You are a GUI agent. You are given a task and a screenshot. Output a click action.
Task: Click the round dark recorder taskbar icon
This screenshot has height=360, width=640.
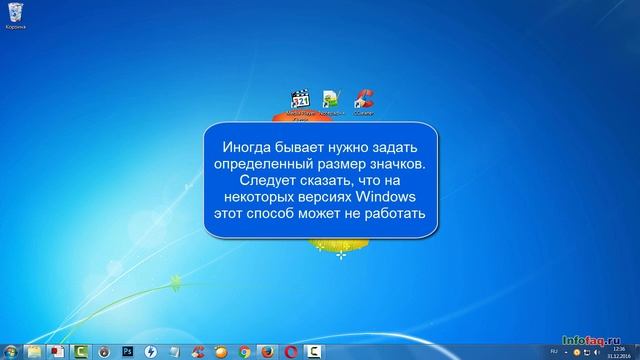click(104, 351)
